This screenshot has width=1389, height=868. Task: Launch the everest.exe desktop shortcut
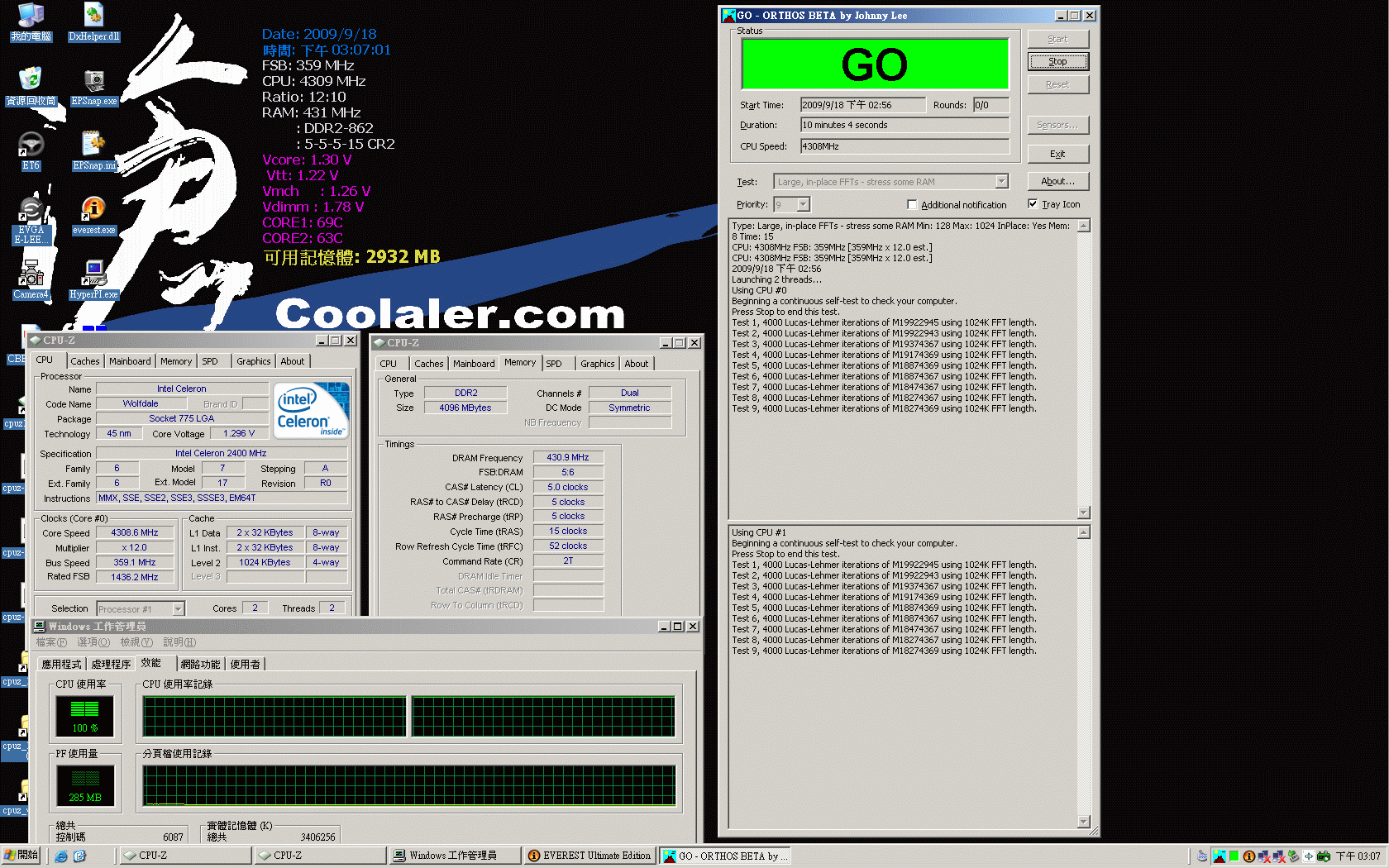(93, 215)
